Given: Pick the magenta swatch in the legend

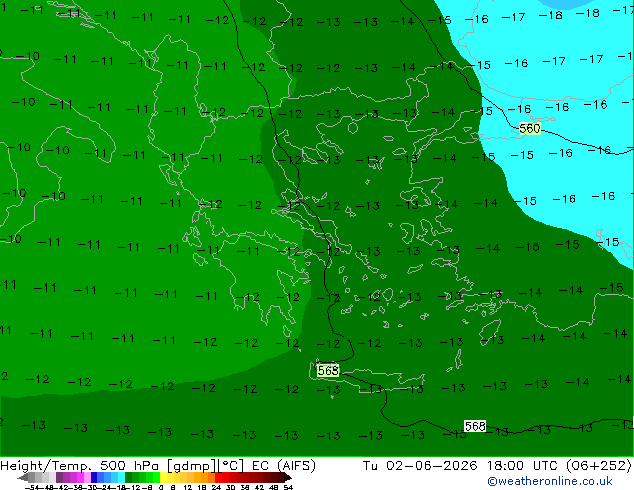Looking at the screenshot, I should point(80,477).
